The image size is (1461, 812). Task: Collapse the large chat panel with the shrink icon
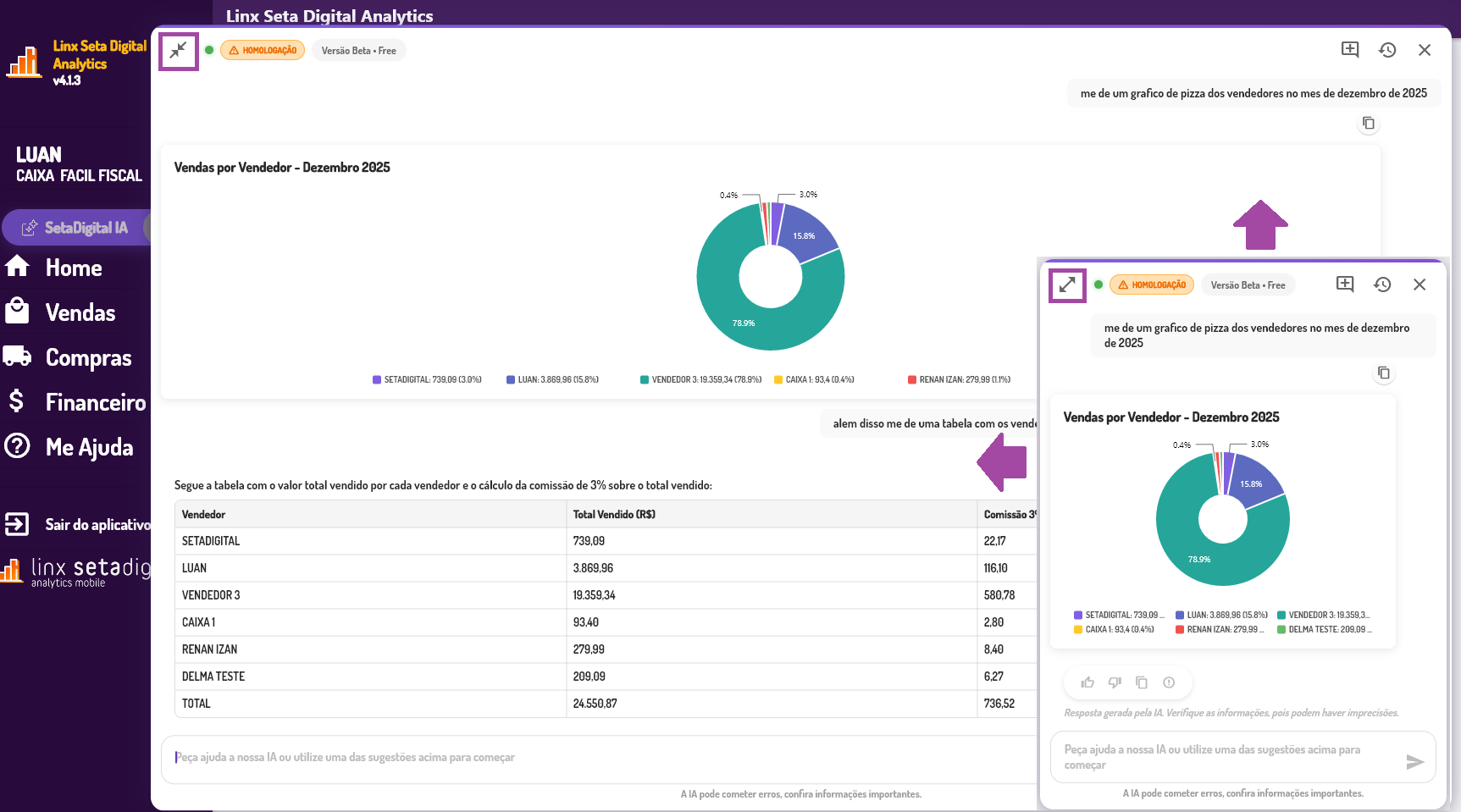click(x=178, y=51)
